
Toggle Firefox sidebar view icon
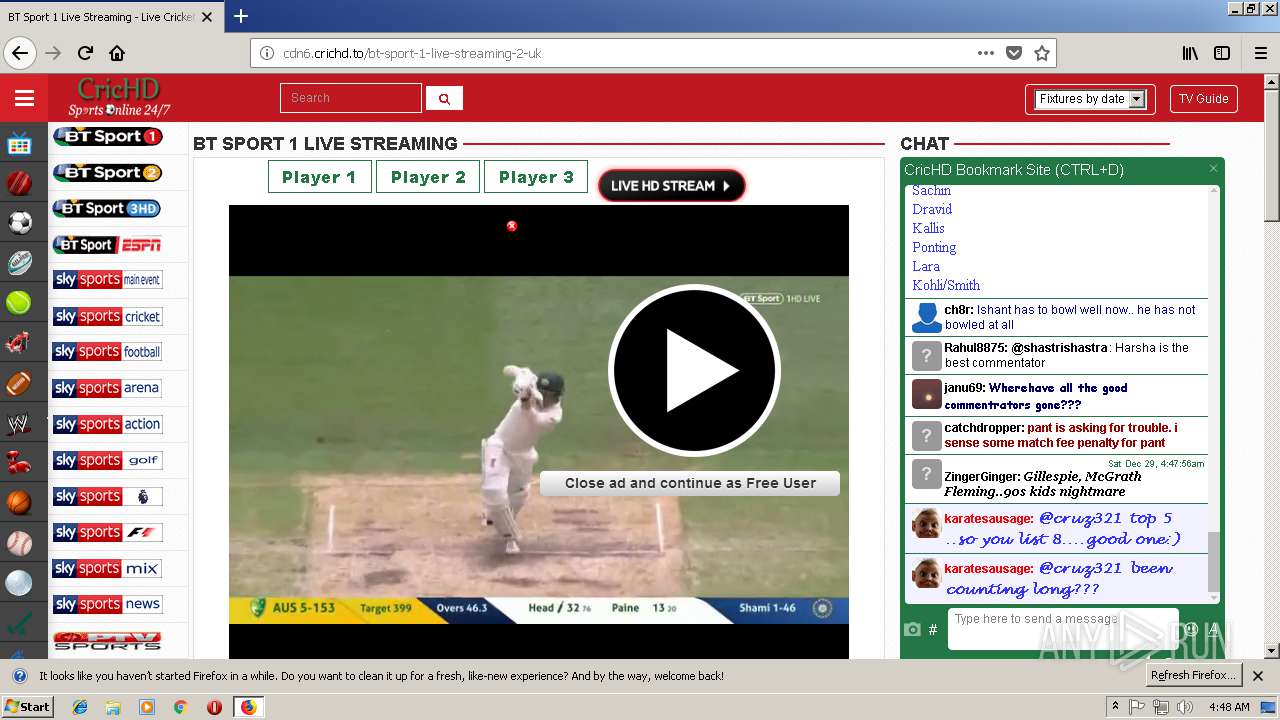(x=1222, y=53)
